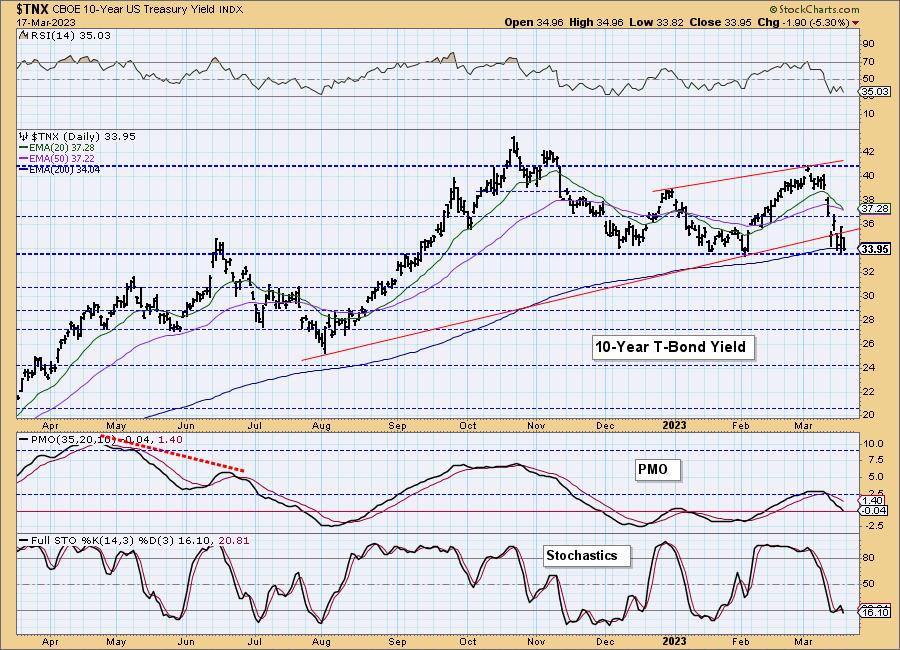Click the INDX label in the header
Image resolution: width=900 pixels, height=650 pixels.
coord(231,10)
